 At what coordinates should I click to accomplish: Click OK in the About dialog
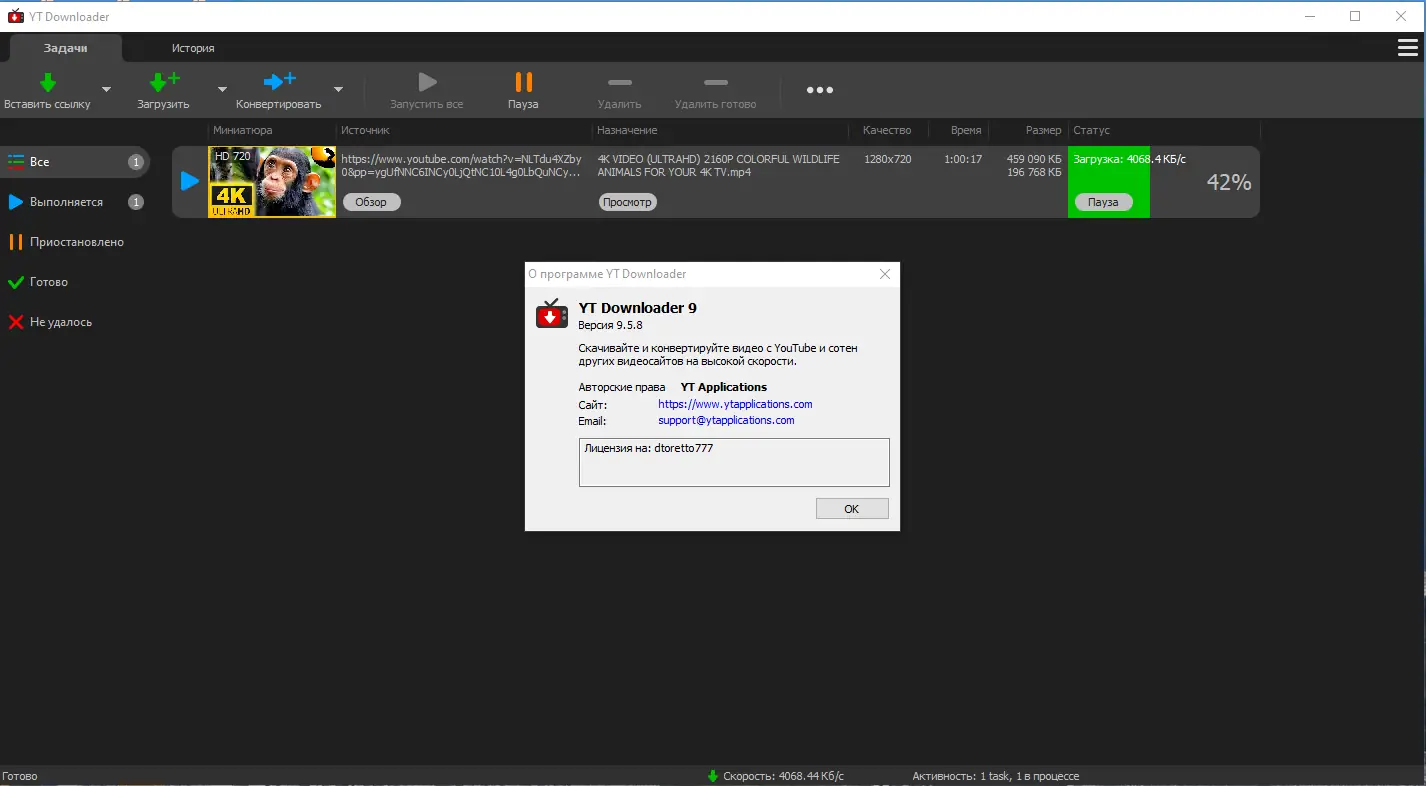pos(852,509)
